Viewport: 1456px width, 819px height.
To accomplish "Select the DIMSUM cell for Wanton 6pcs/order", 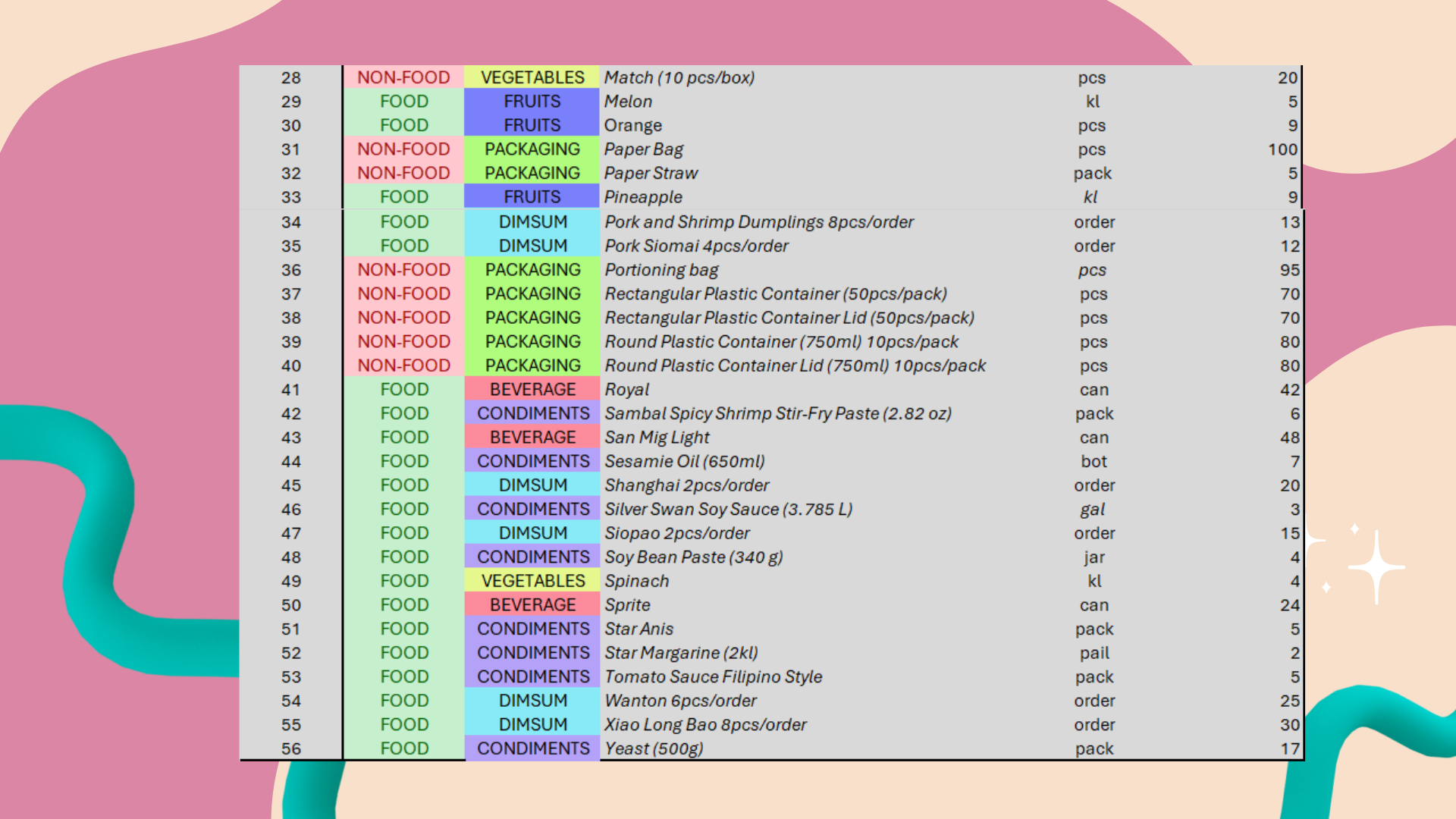I will (x=532, y=700).
